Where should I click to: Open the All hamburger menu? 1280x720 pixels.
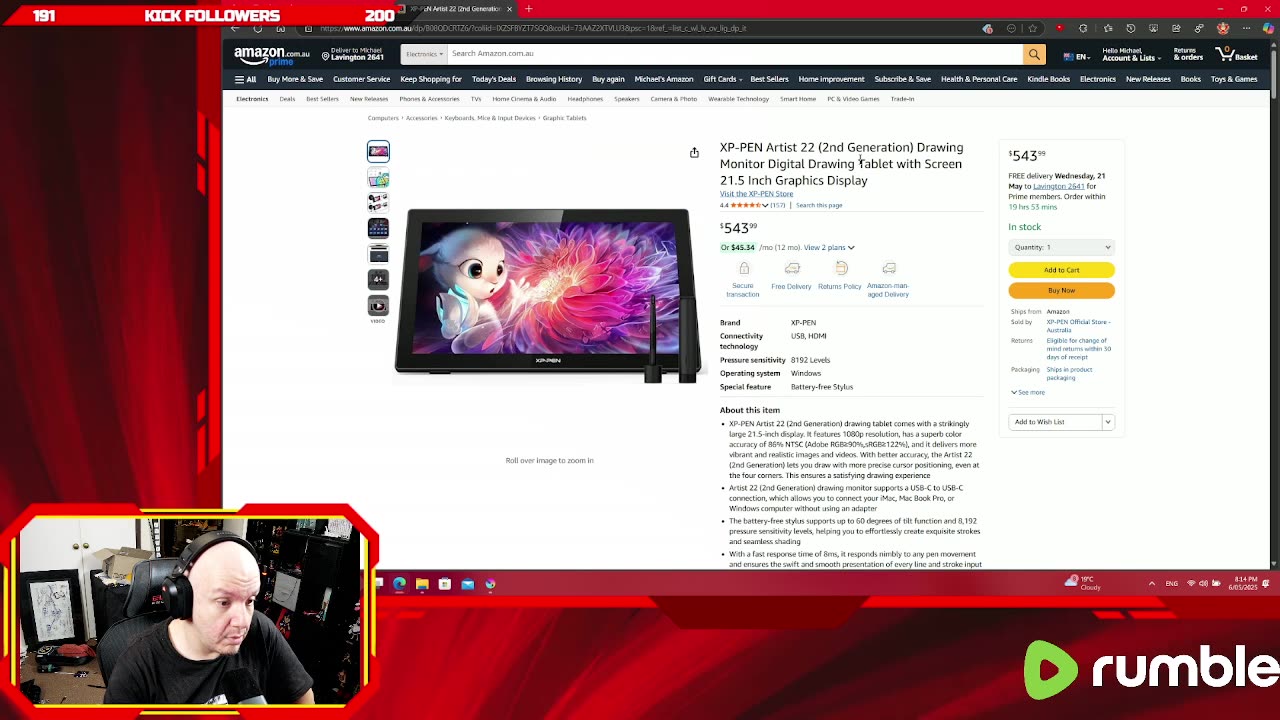point(245,79)
